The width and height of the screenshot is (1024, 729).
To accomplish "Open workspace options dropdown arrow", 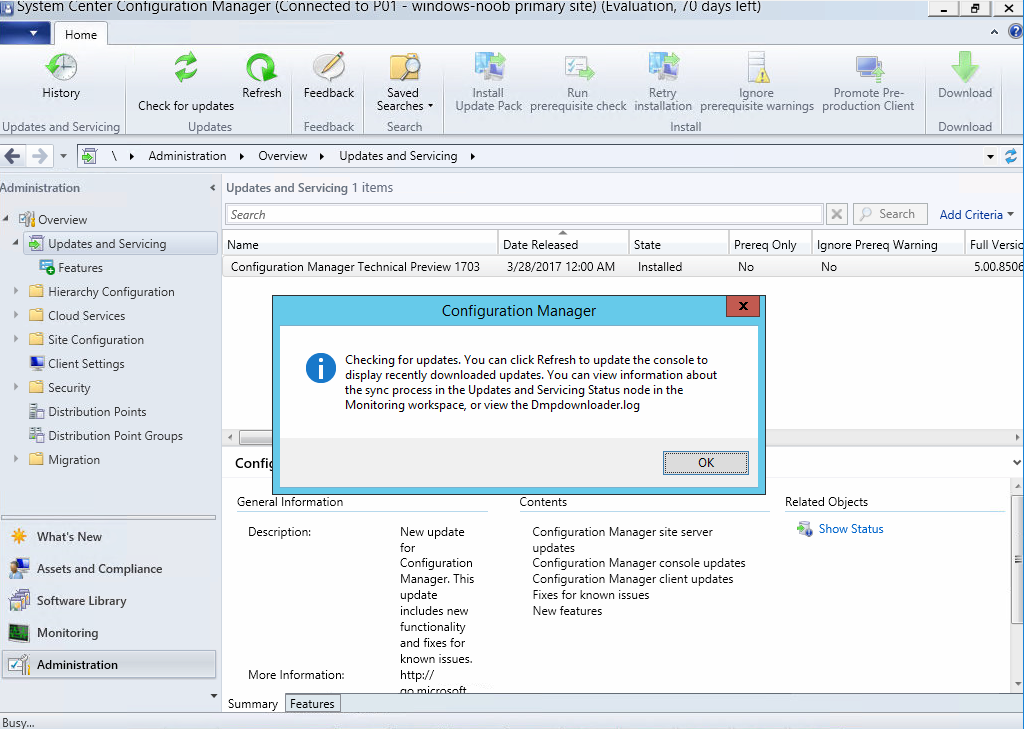I will (x=214, y=696).
